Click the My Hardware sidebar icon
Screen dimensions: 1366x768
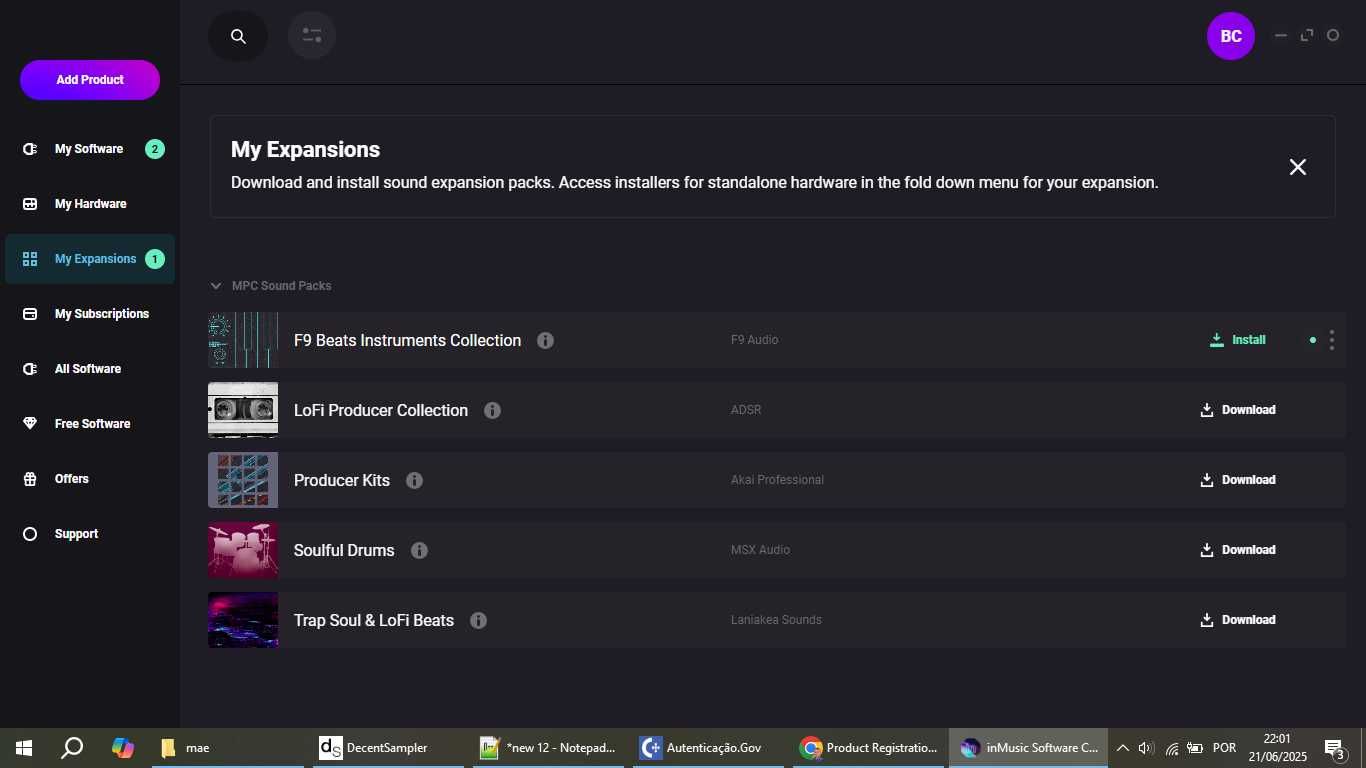[x=30, y=204]
